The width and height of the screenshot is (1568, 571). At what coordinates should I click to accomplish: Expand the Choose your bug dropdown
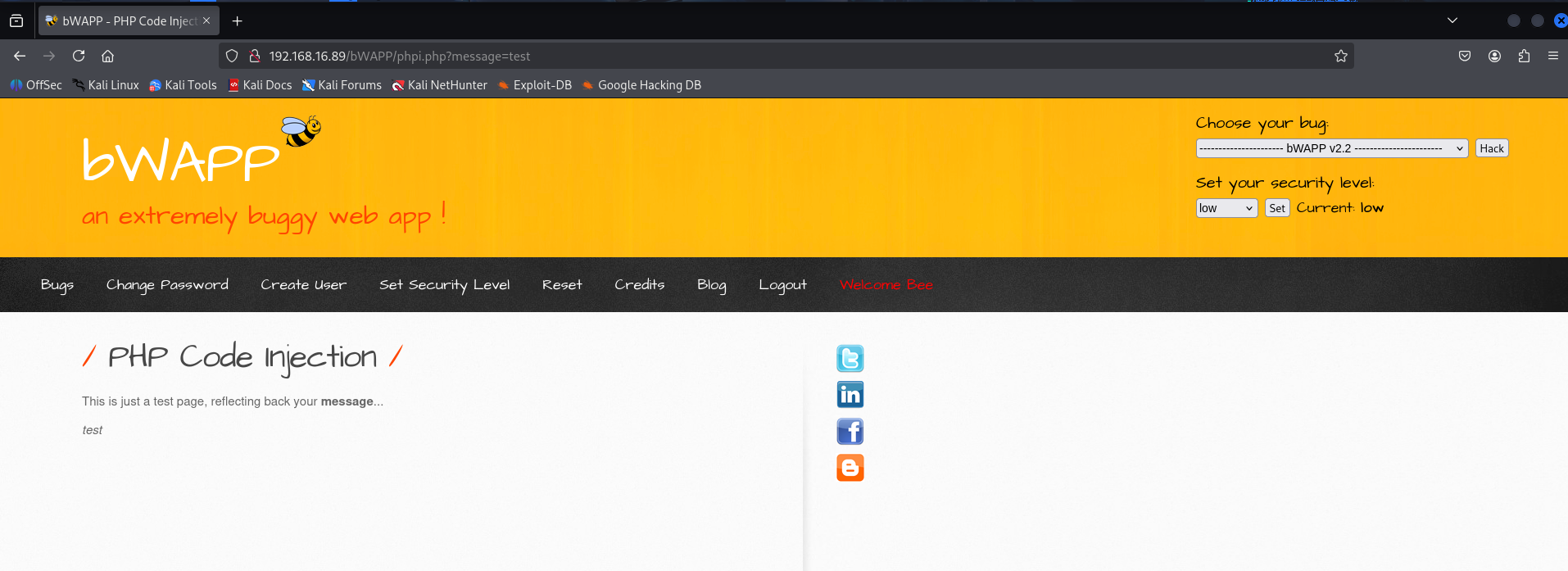(x=1332, y=148)
